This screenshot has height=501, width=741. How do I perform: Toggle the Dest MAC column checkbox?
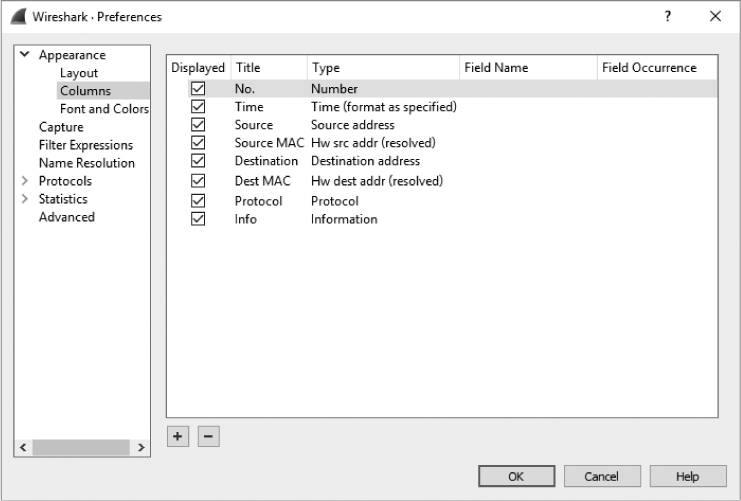point(198,181)
